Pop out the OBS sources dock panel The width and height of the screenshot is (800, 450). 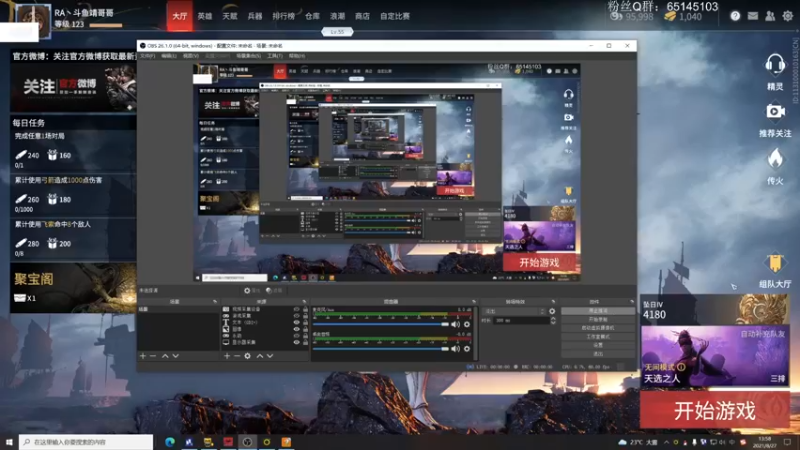point(304,302)
